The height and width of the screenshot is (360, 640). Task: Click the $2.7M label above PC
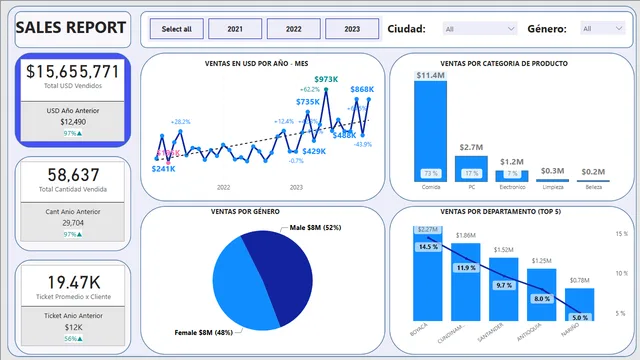click(x=471, y=147)
